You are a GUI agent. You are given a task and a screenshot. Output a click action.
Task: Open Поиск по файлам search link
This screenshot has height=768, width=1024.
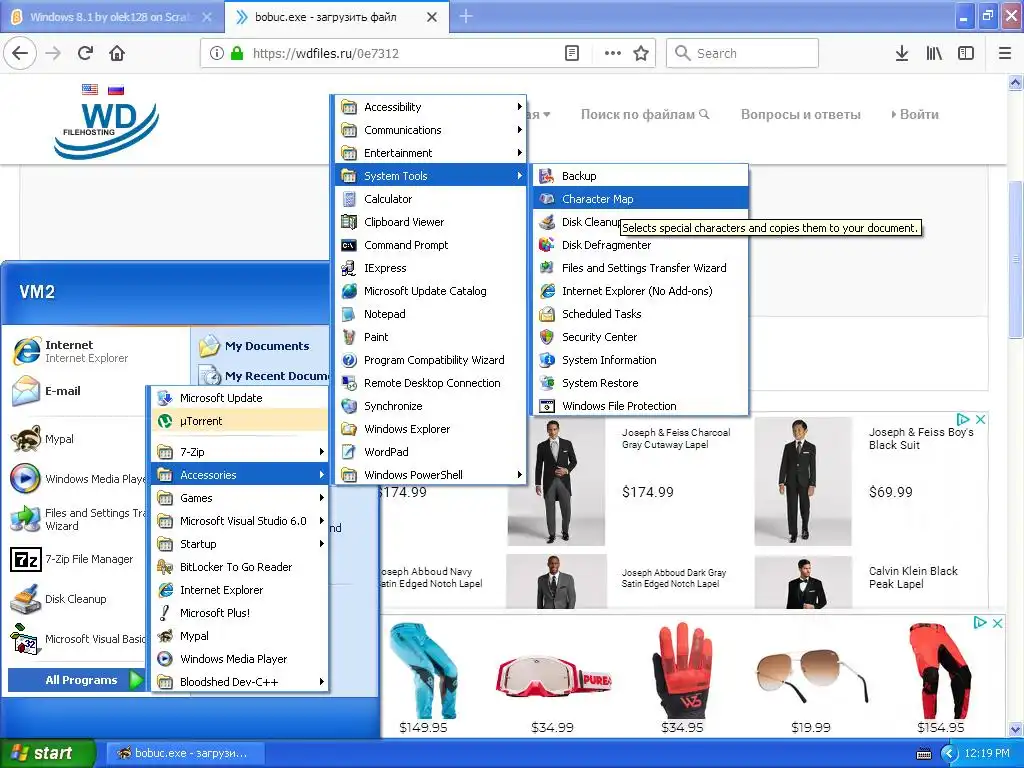(645, 114)
